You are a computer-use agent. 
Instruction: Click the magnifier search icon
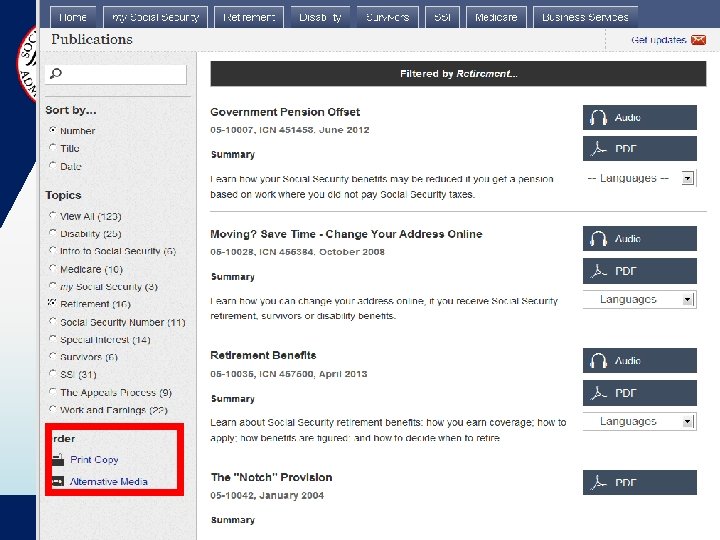coord(56,73)
